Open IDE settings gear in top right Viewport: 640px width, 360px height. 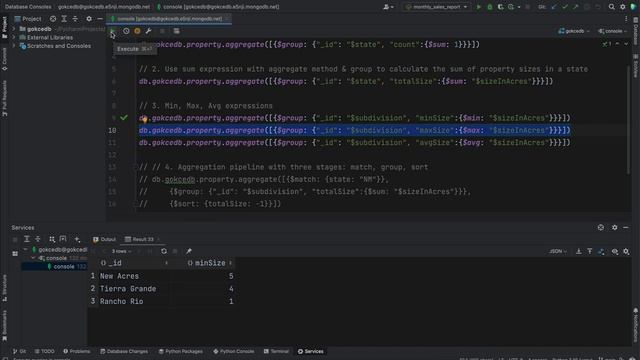click(x=623, y=7)
